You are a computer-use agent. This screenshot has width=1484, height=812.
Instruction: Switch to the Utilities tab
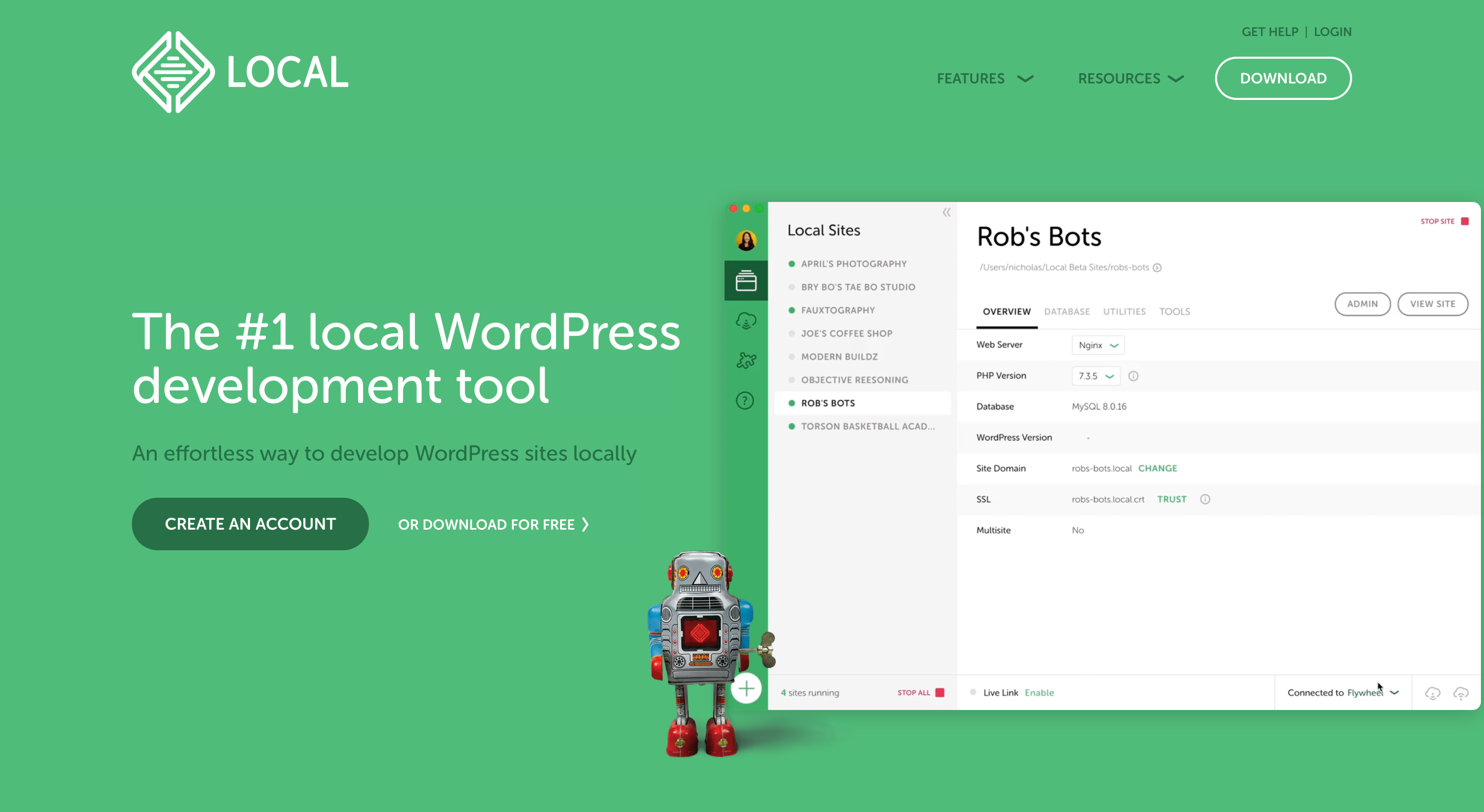pyautogui.click(x=1124, y=312)
